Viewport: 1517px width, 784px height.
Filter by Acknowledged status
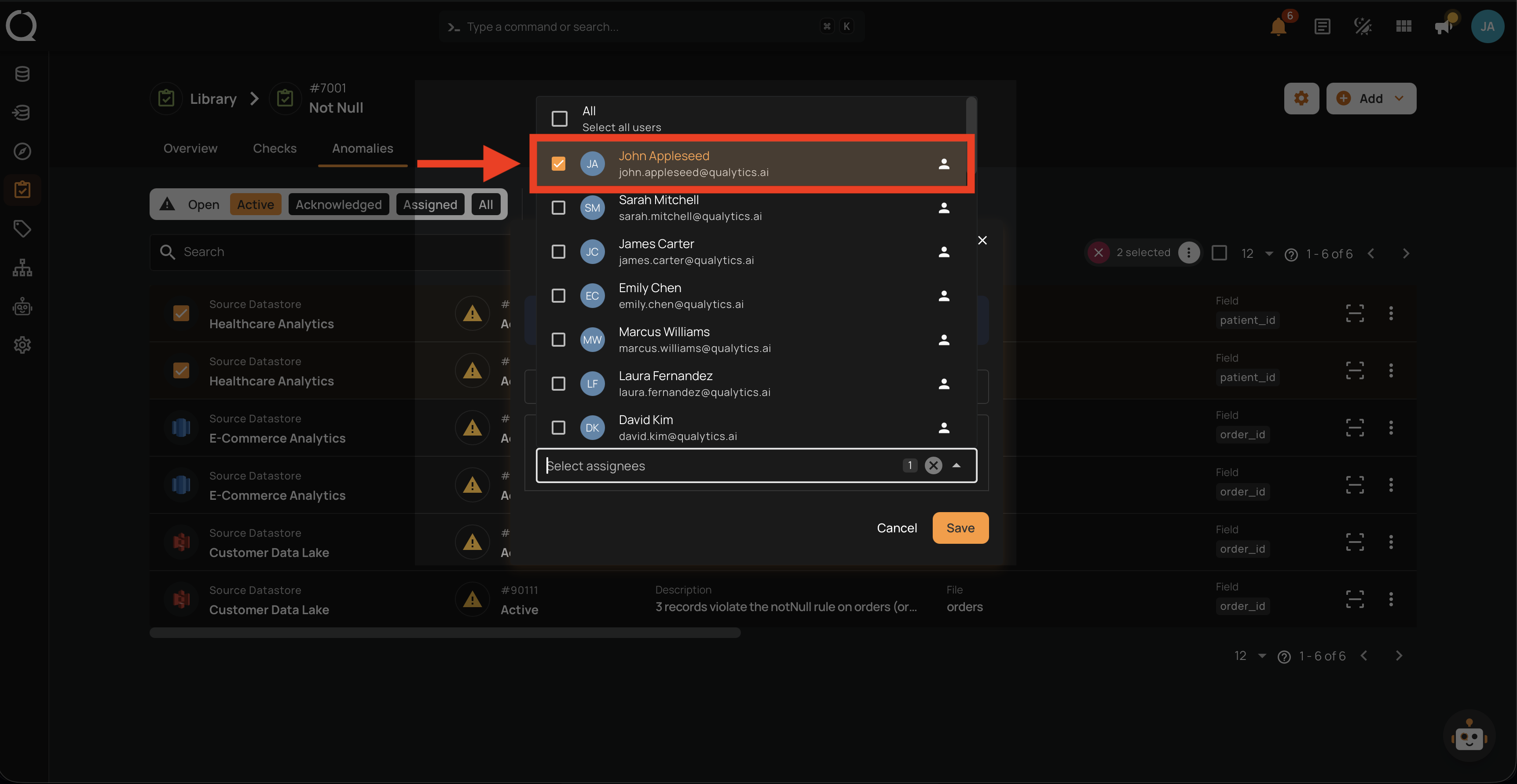coord(338,205)
